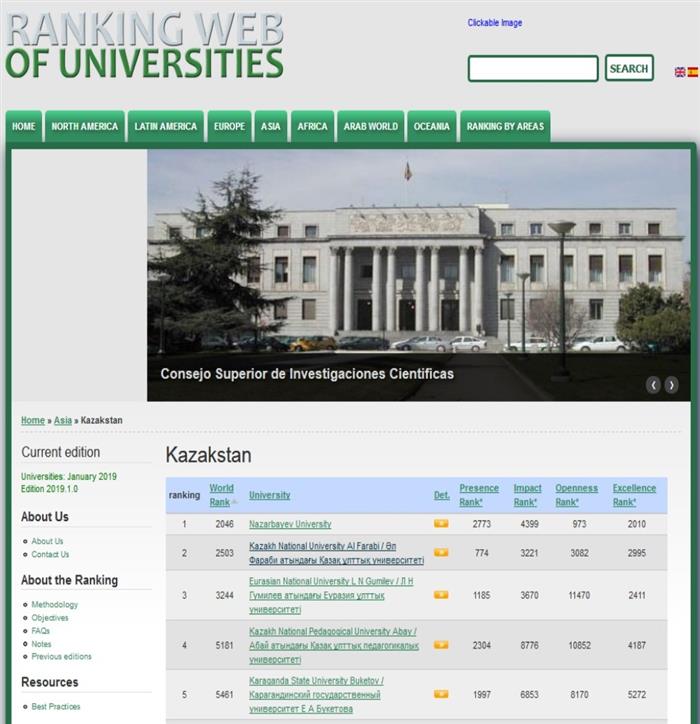Open the ASIA menu tab

(271, 126)
